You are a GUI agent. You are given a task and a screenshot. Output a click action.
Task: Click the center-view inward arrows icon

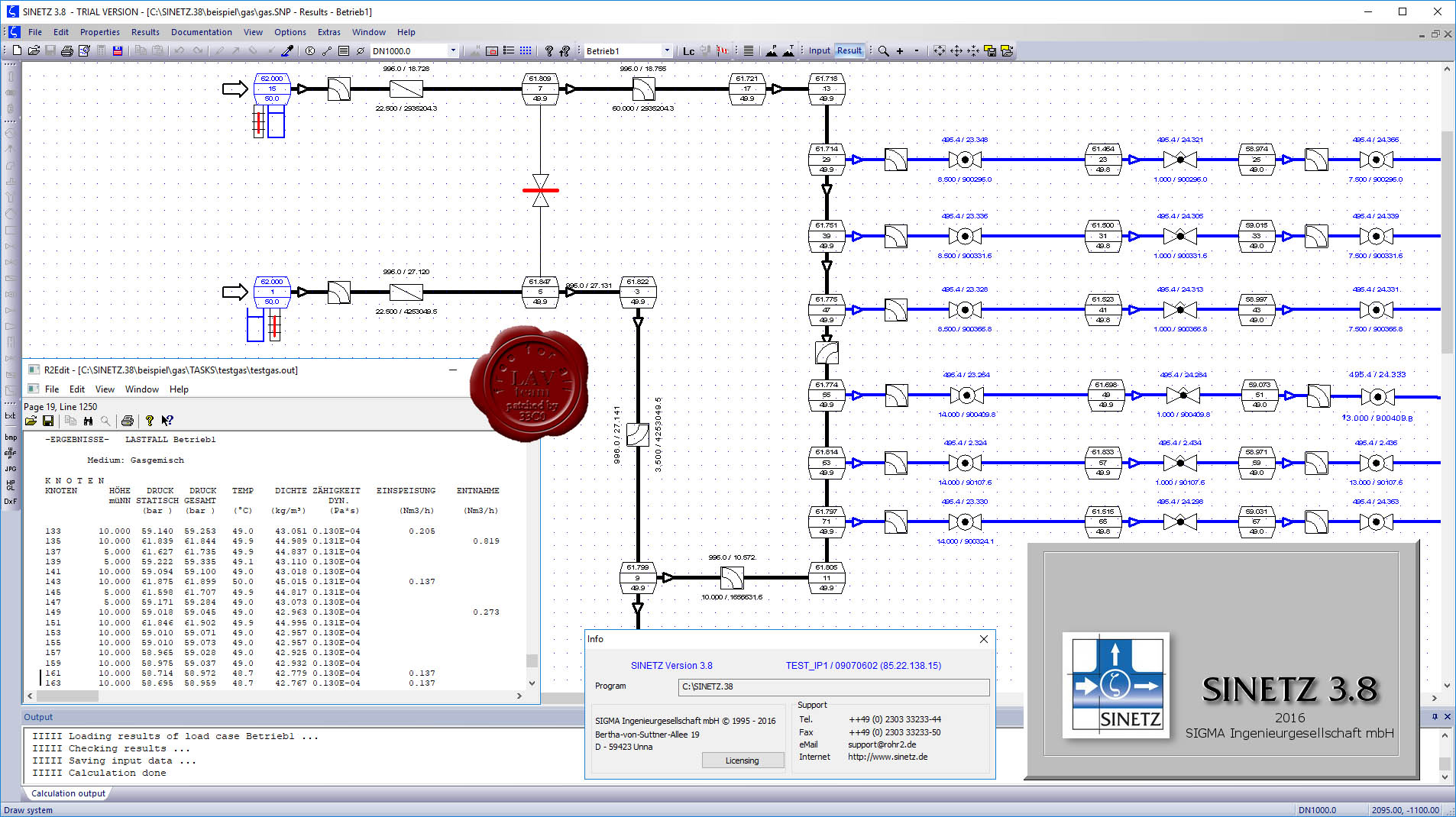(973, 50)
